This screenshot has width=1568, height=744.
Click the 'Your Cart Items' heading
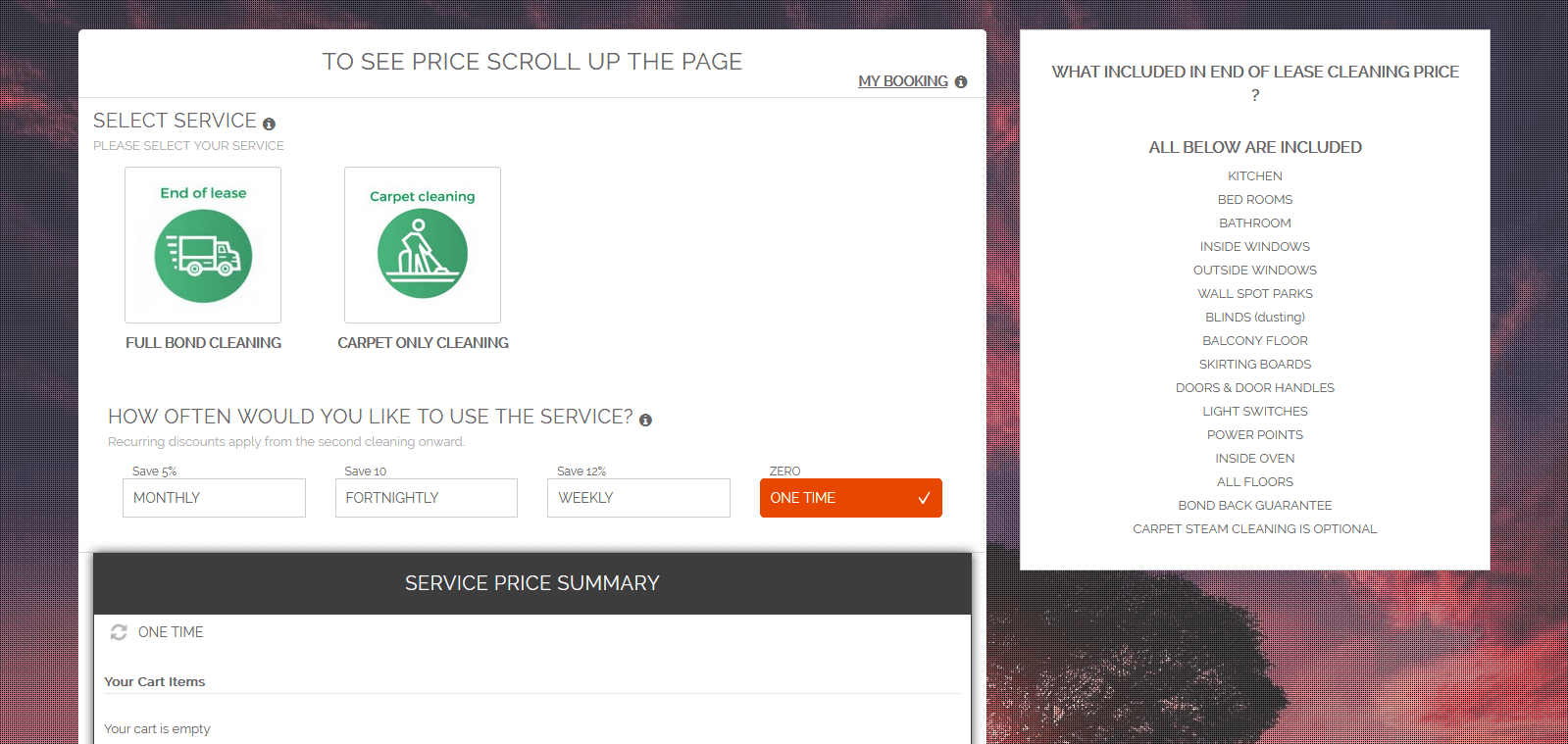[155, 682]
